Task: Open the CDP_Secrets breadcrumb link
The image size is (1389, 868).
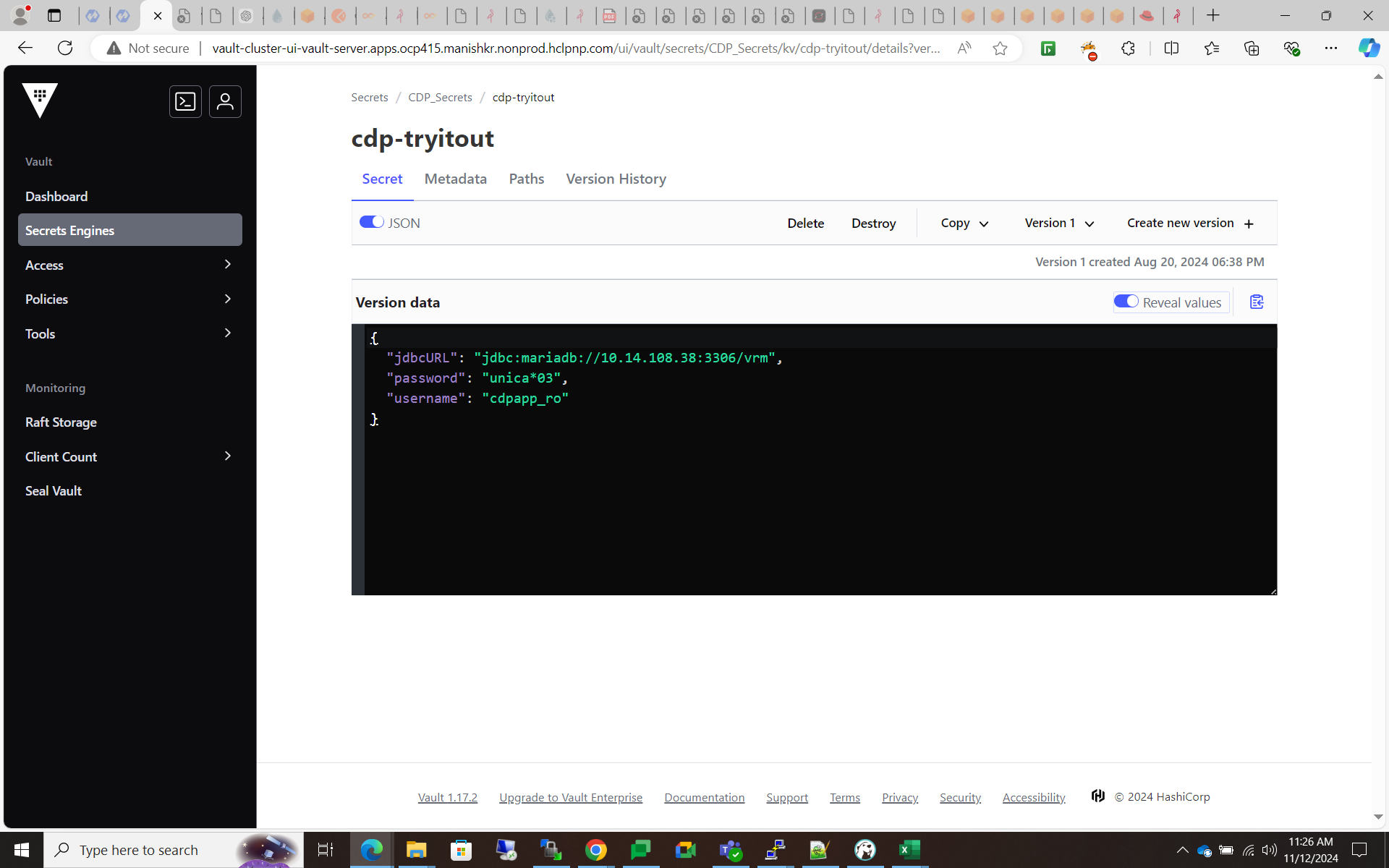Action: (x=440, y=97)
